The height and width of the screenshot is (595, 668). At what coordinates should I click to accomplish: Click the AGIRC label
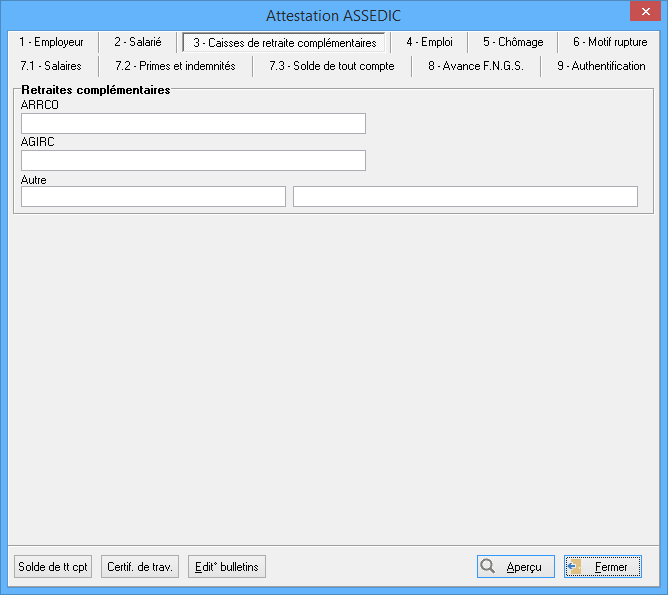(x=37, y=142)
